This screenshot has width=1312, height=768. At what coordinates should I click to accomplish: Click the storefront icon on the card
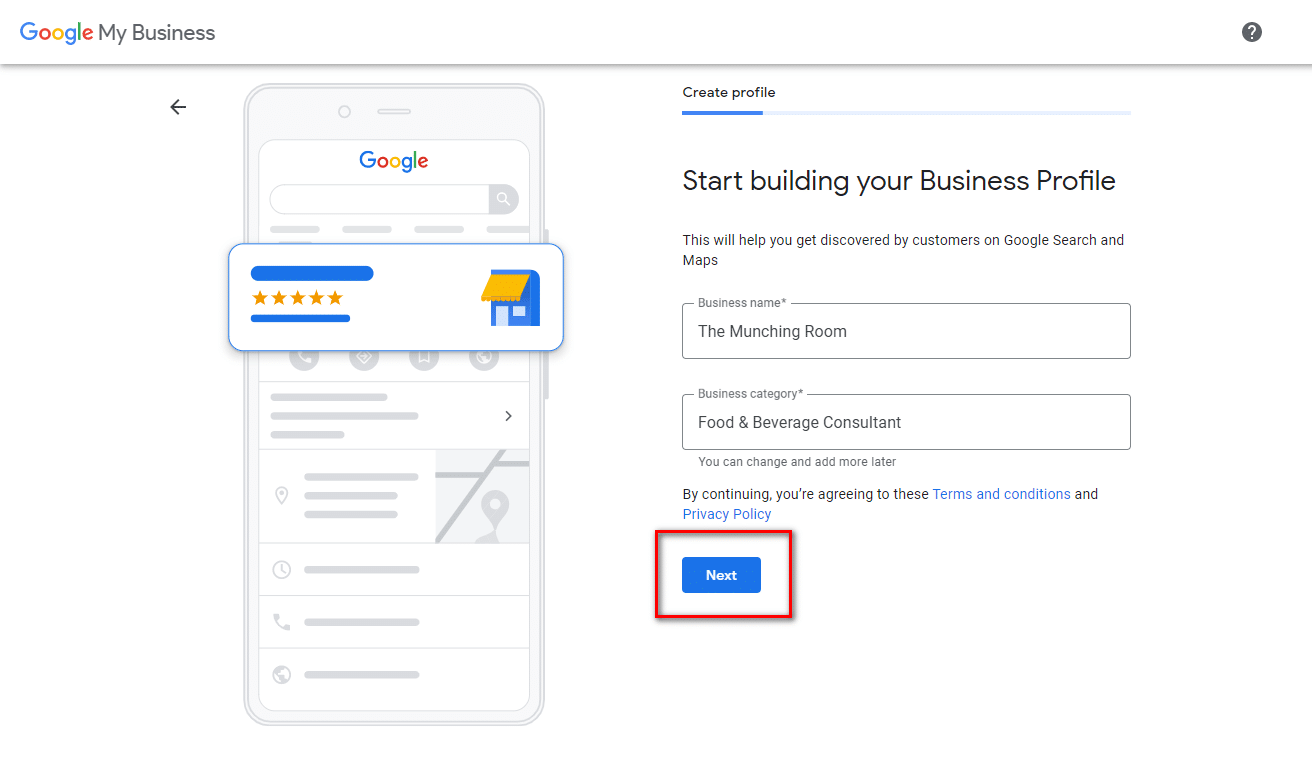pyautogui.click(x=510, y=298)
